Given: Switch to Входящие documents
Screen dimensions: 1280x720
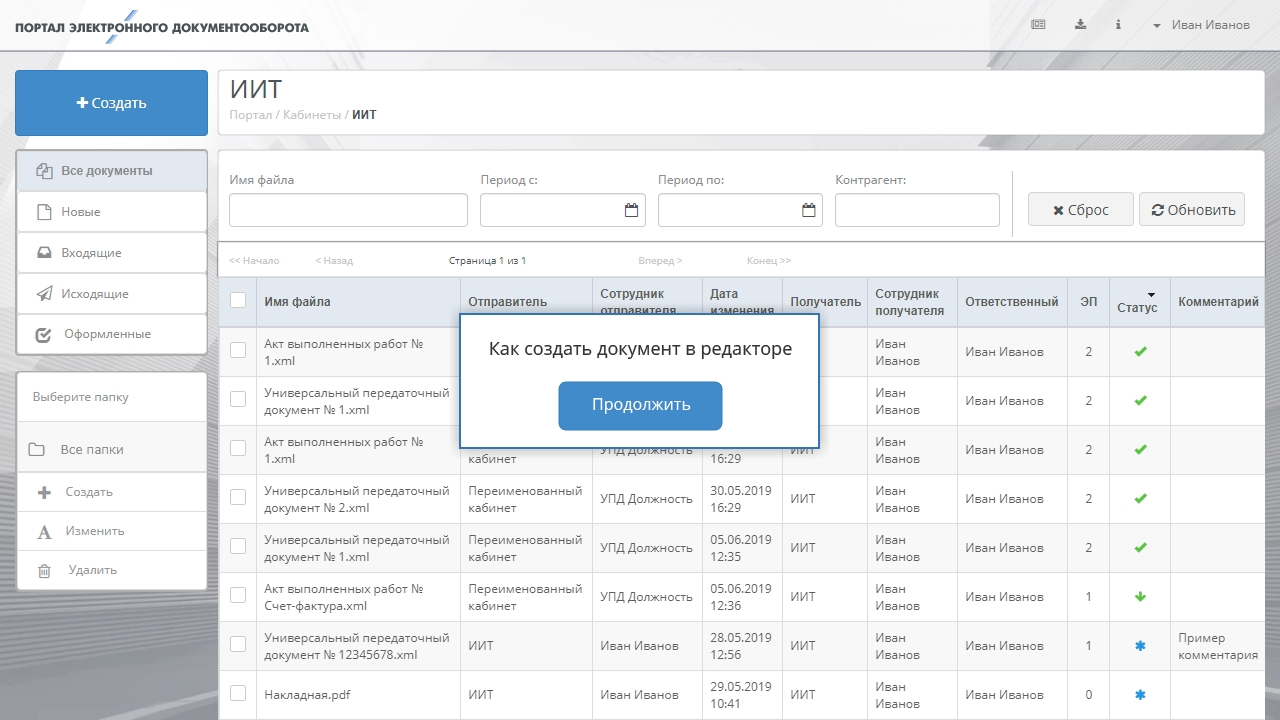Looking at the screenshot, I should (91, 253).
